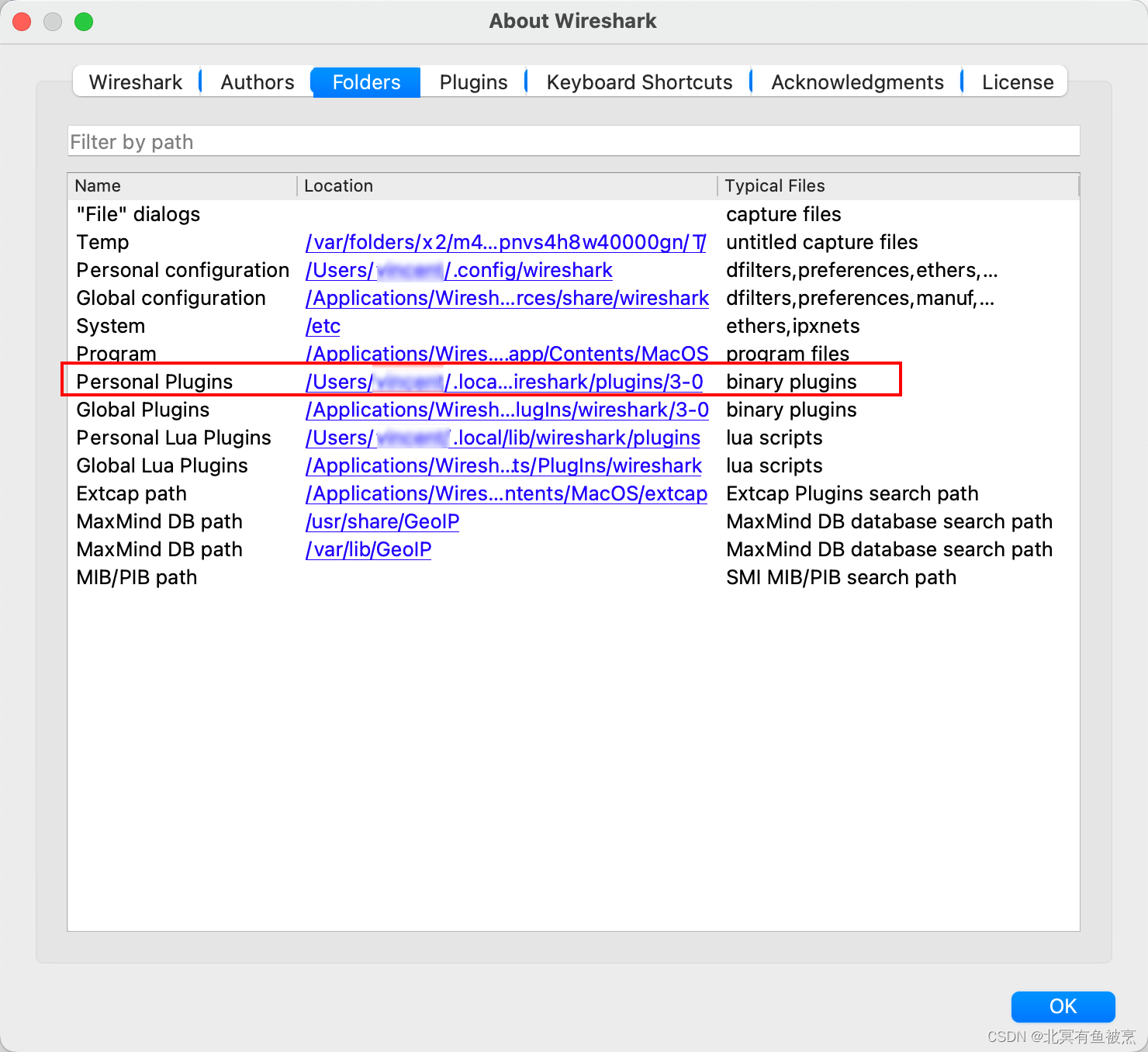Sort by the Location column header

[507, 185]
